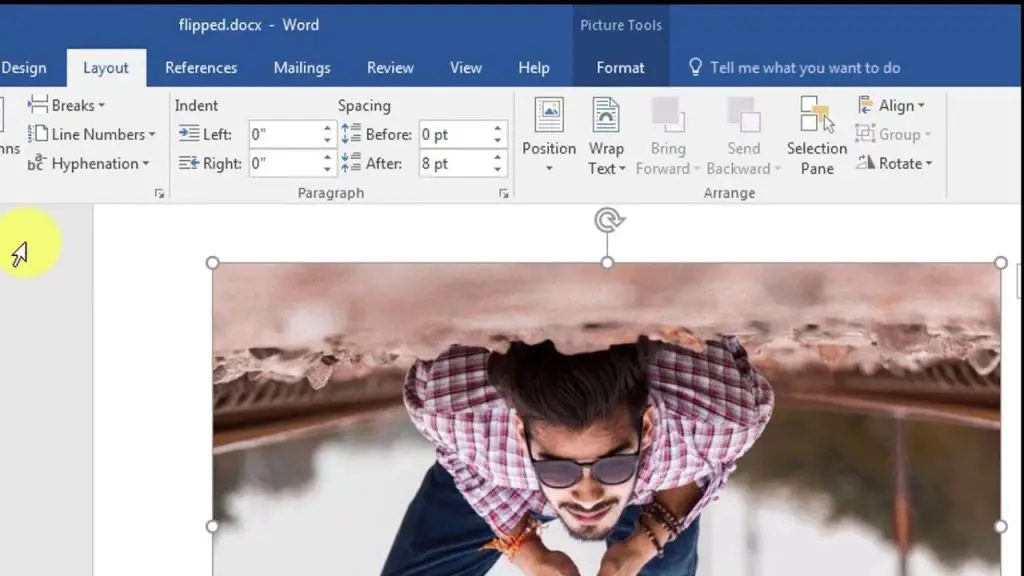Open the Design ribbon tab
This screenshot has height=576, width=1024.
click(x=24, y=68)
